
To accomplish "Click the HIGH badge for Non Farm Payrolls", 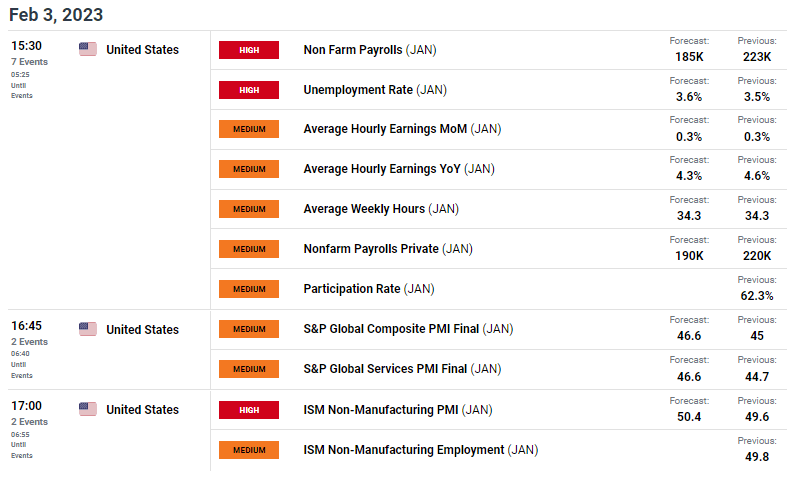I will [x=248, y=50].
